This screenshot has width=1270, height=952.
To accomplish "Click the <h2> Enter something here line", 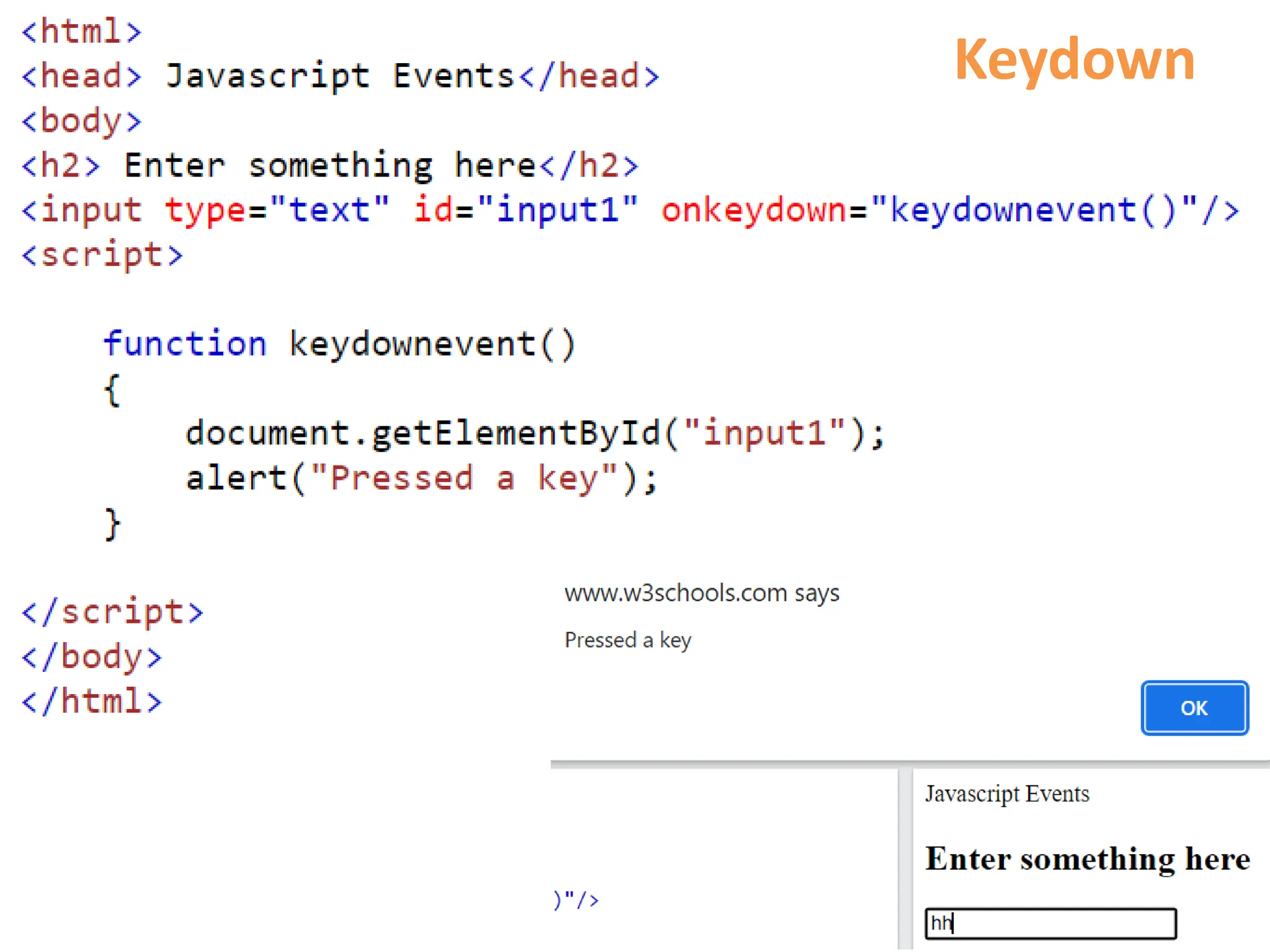I will (330, 165).
